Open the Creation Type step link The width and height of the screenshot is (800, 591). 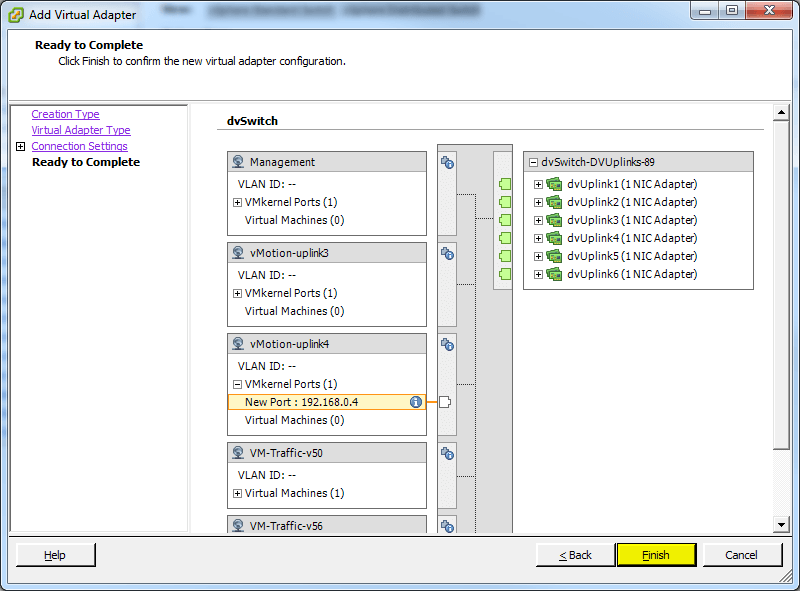pyautogui.click(x=65, y=114)
